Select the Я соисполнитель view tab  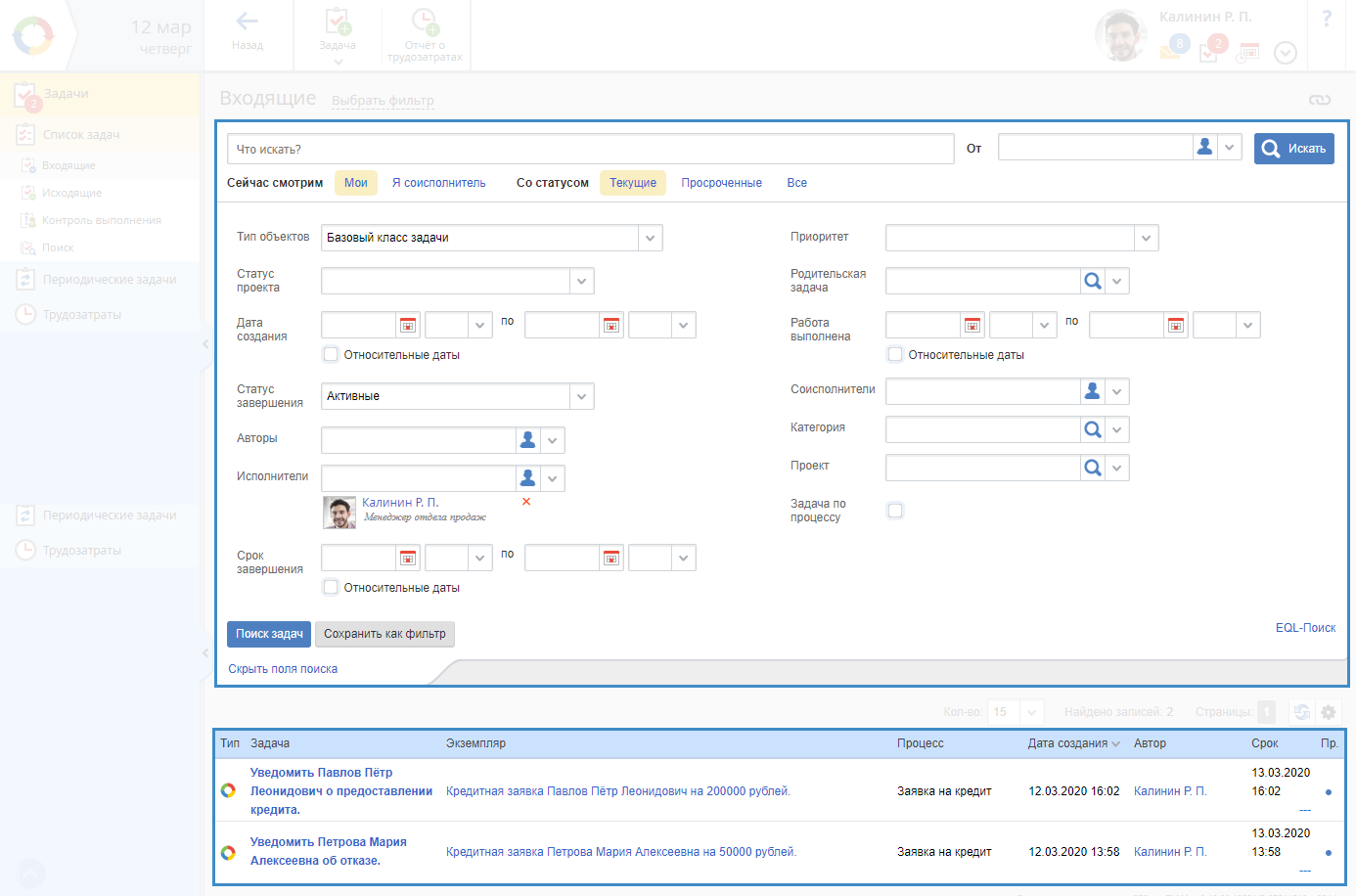tap(438, 183)
